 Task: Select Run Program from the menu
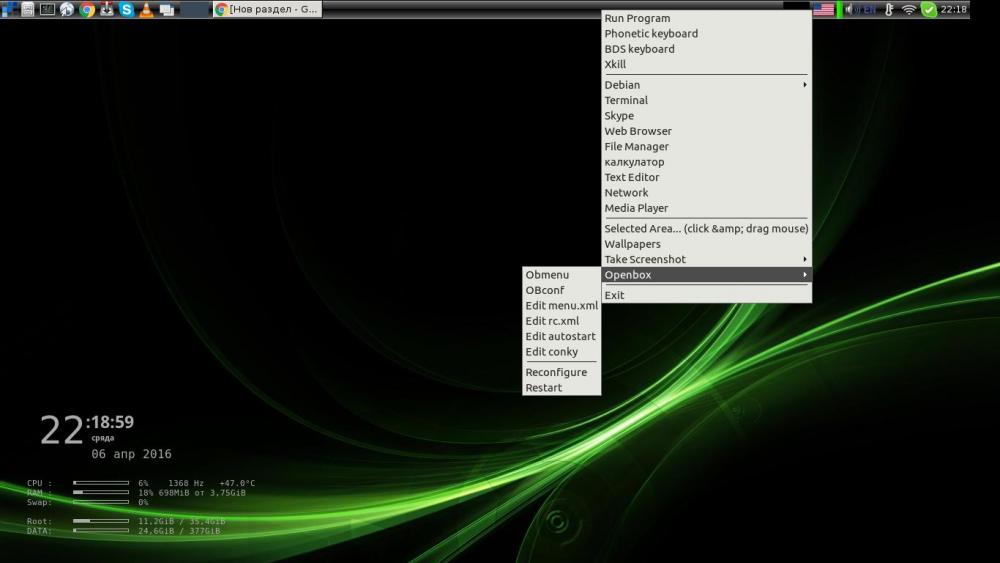click(707, 18)
